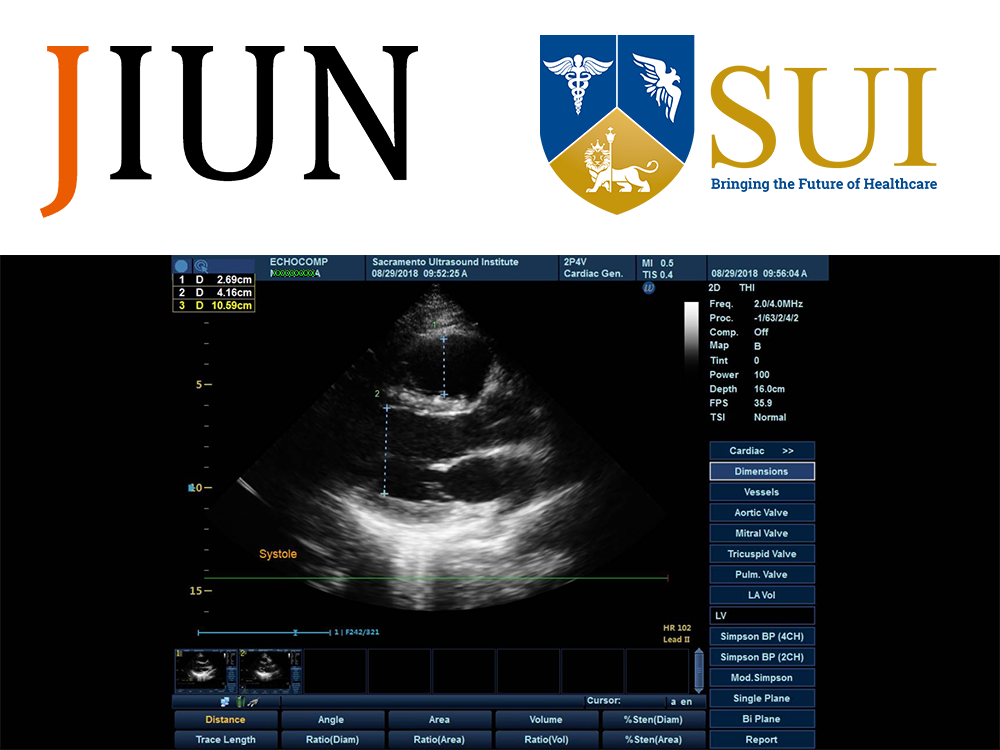Click the top caliper point of measurement 1

pos(444,339)
